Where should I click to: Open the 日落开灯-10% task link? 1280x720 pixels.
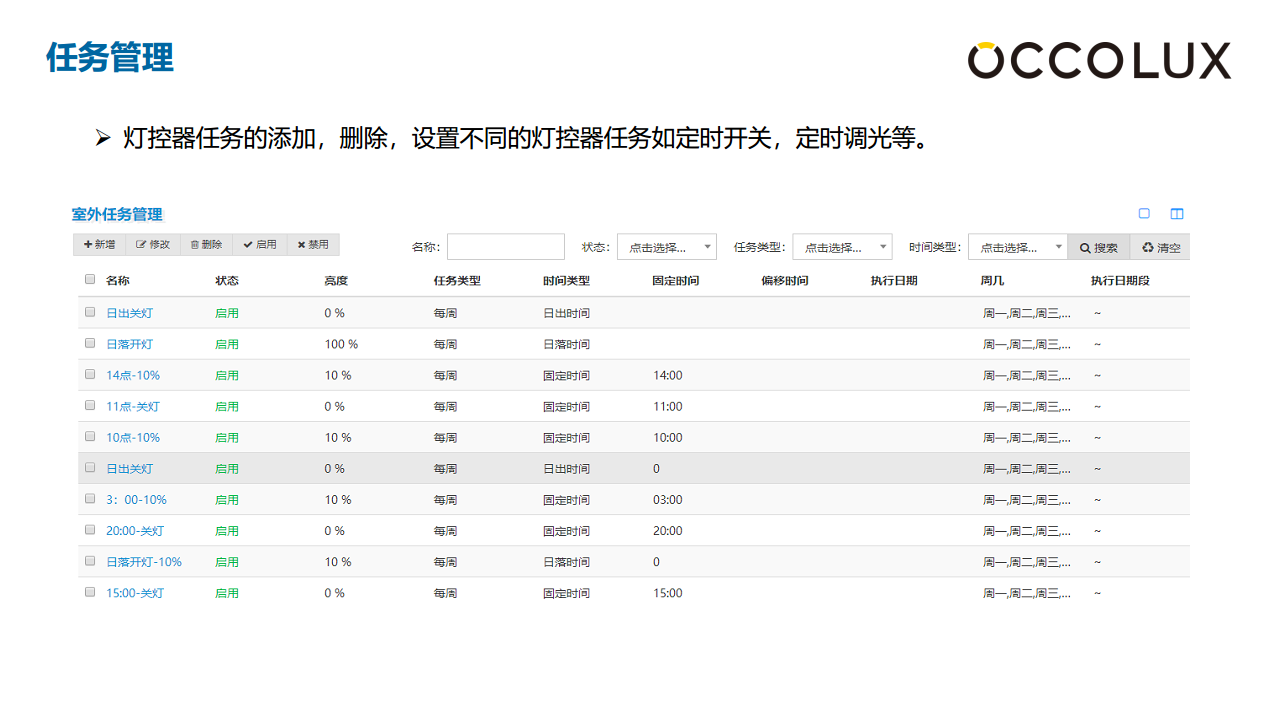(x=144, y=561)
